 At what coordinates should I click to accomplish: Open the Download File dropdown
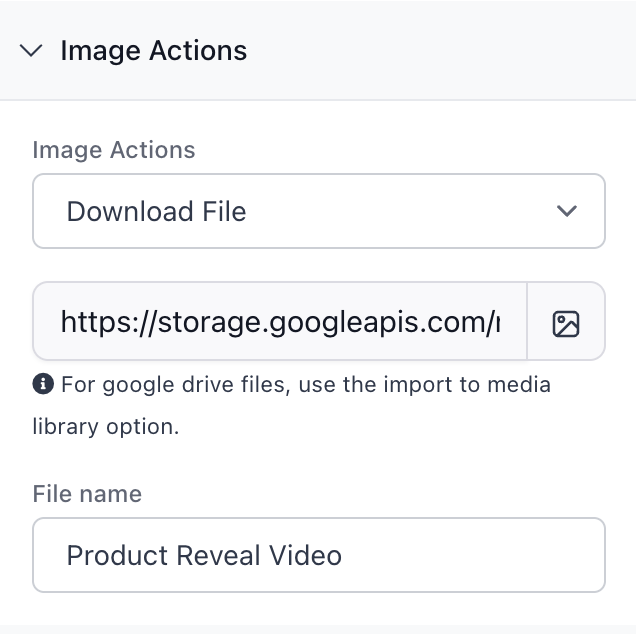318,211
